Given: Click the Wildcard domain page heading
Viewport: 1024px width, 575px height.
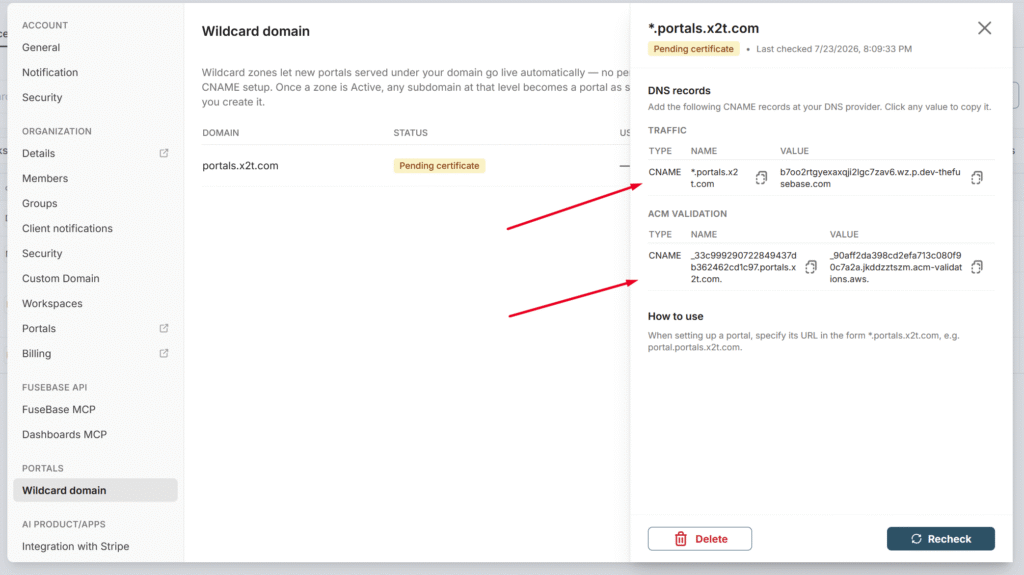Looking at the screenshot, I should coord(255,31).
